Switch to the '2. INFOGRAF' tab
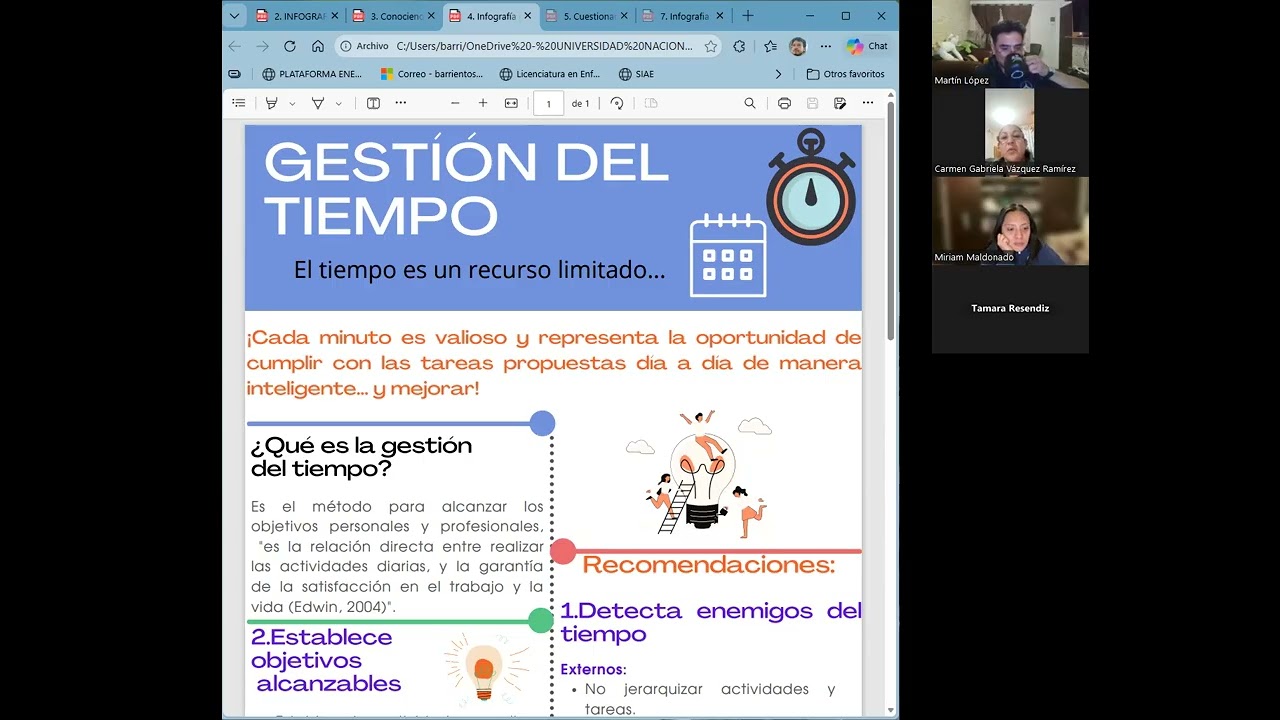This screenshot has width=1280, height=720. (290, 16)
